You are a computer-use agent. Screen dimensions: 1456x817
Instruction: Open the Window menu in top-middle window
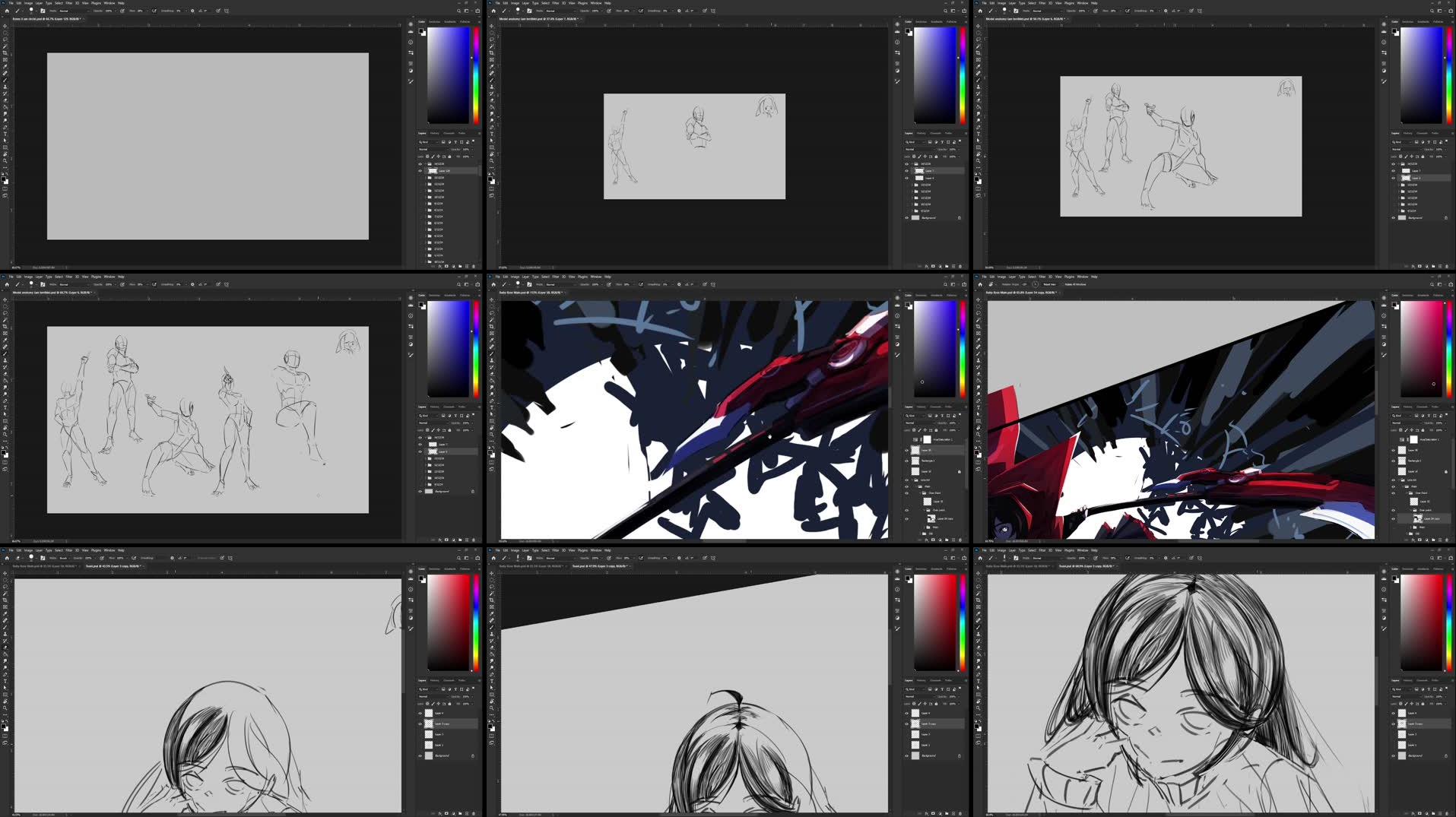[596, 3]
